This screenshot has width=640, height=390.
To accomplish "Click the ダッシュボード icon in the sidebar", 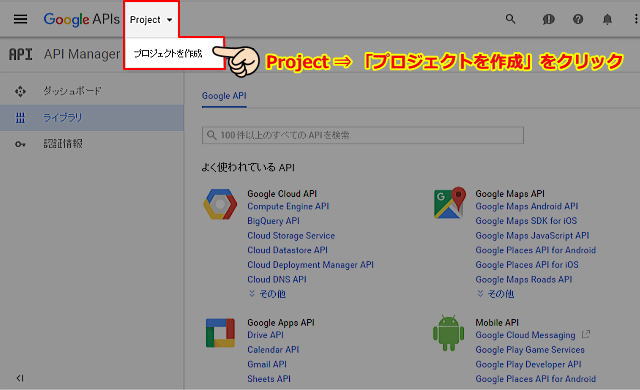I will click(x=20, y=91).
